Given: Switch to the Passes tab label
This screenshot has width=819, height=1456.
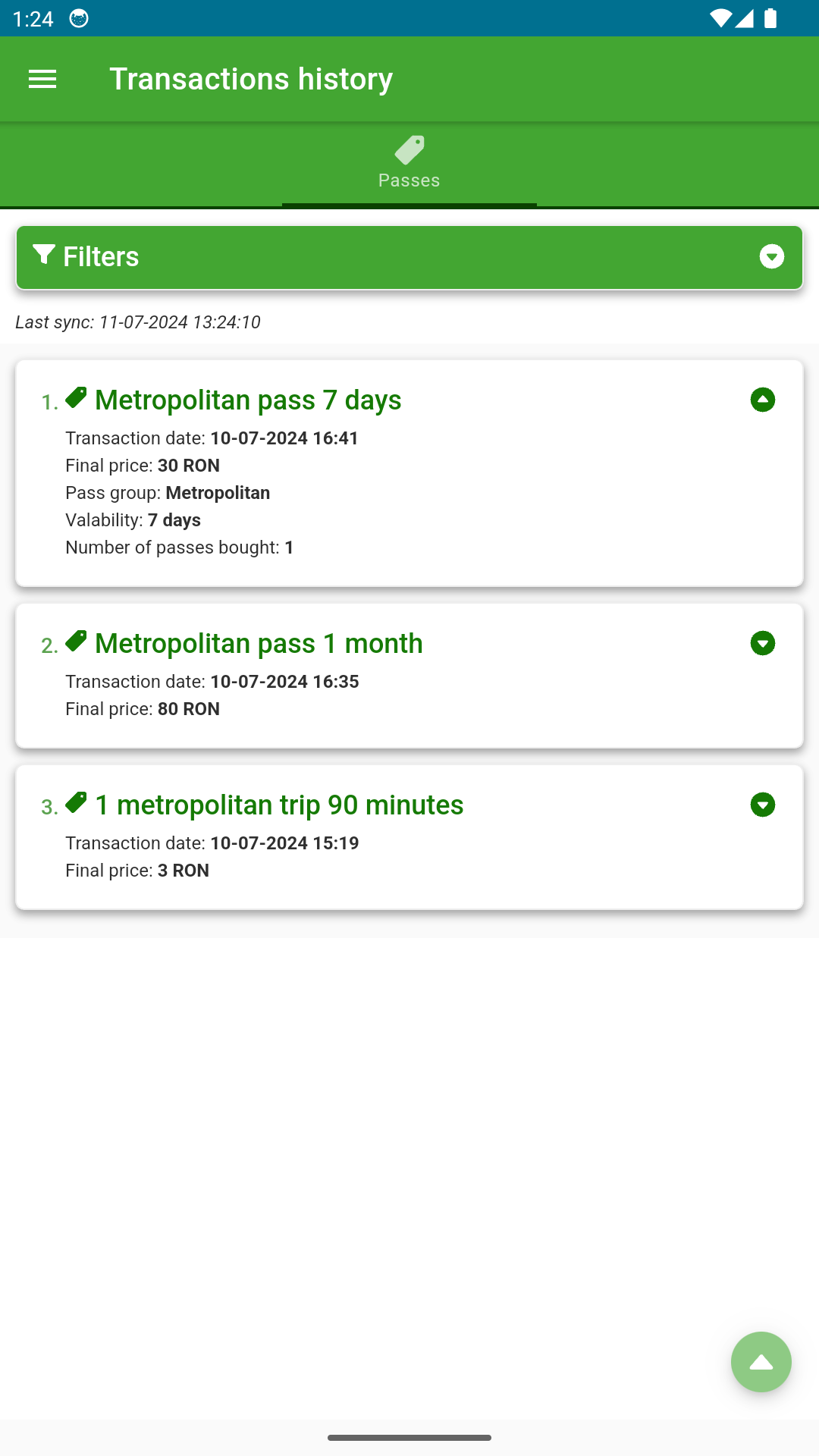Looking at the screenshot, I should (409, 180).
